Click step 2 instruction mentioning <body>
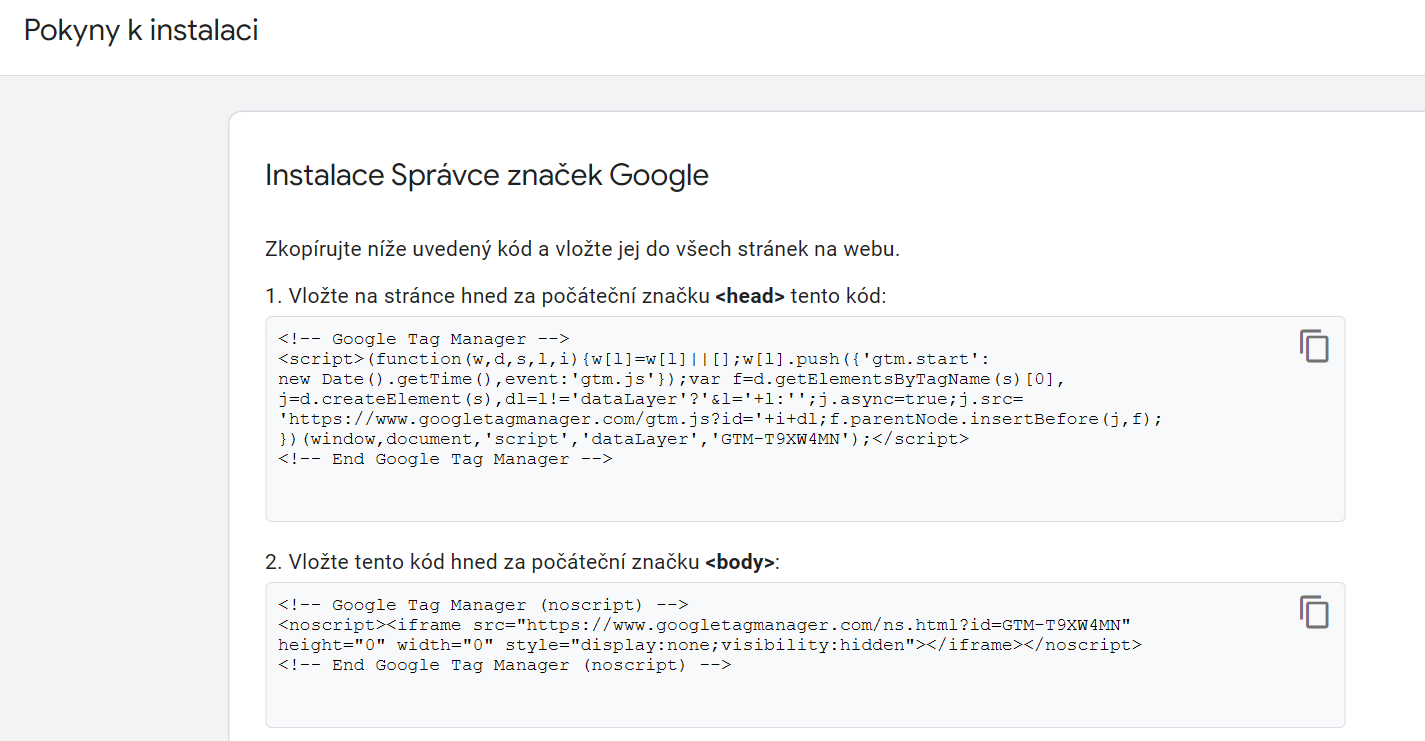Image resolution: width=1425 pixels, height=741 pixels. 522,562
